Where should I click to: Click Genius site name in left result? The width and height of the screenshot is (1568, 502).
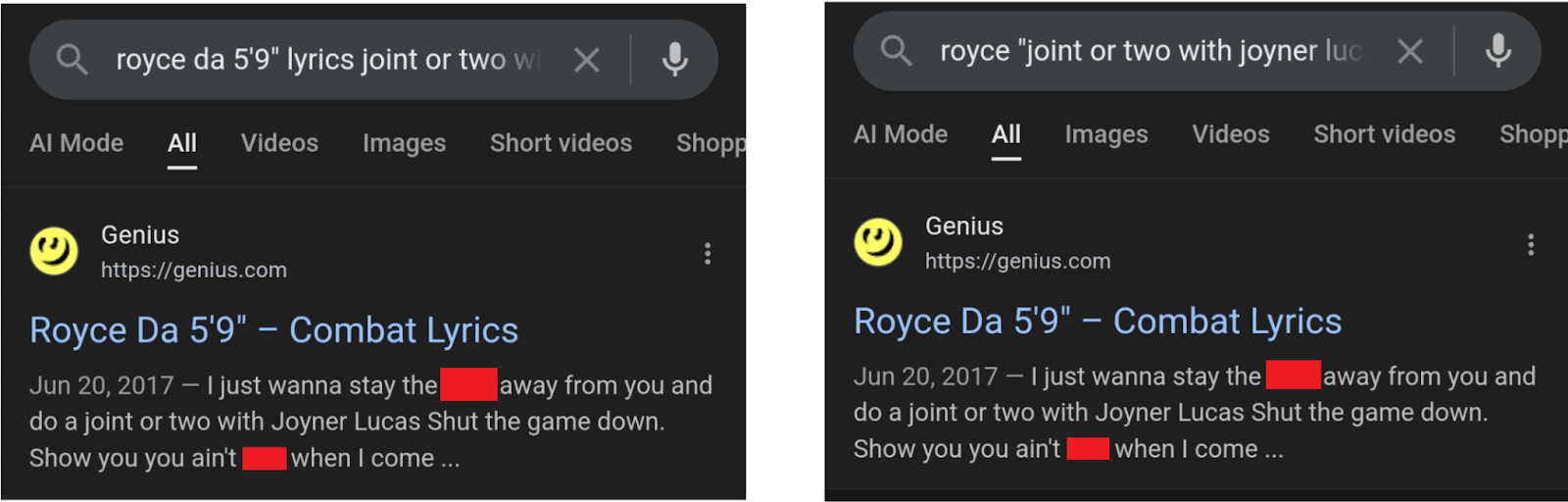(x=140, y=235)
